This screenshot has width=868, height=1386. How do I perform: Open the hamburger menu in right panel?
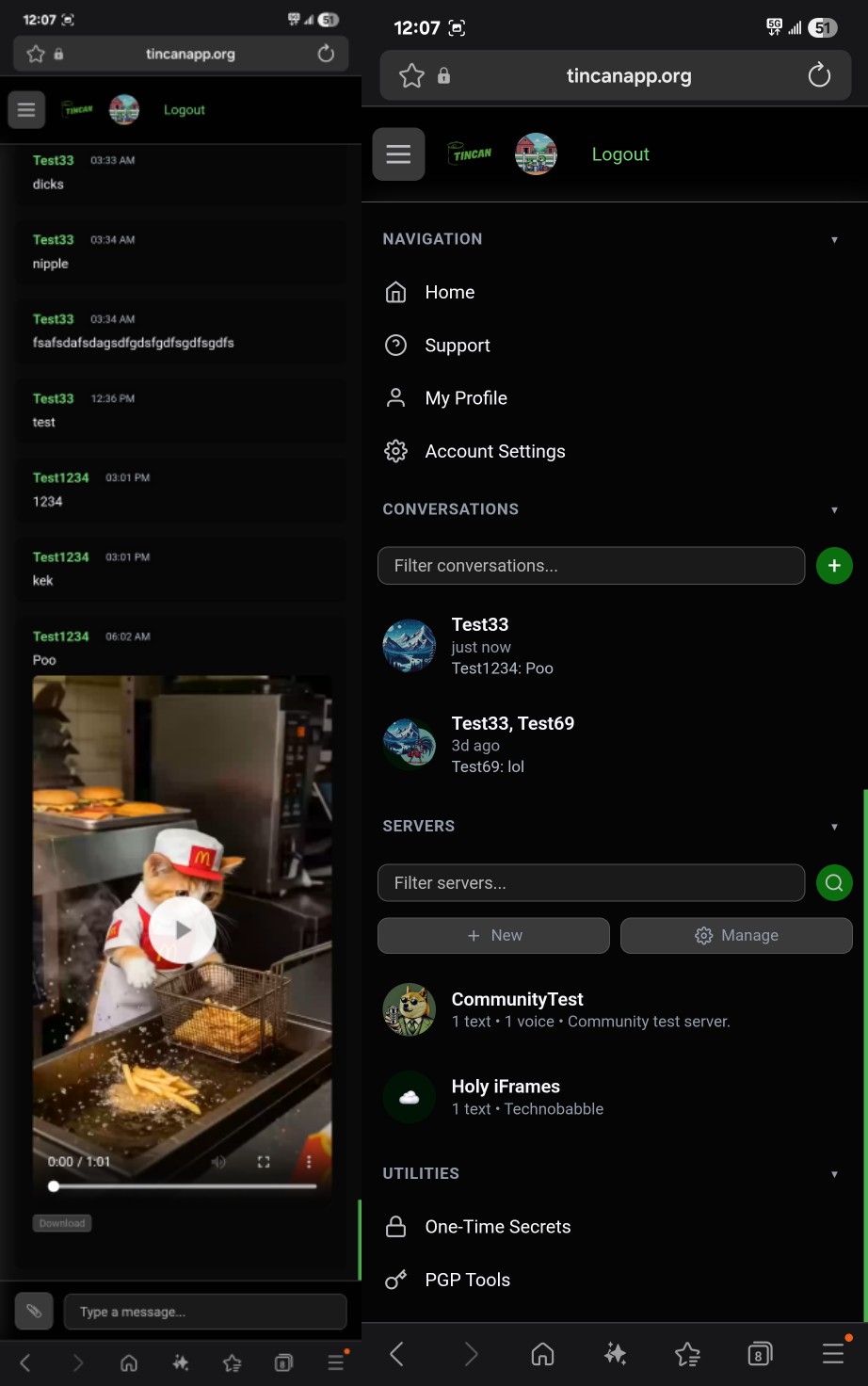(x=398, y=154)
